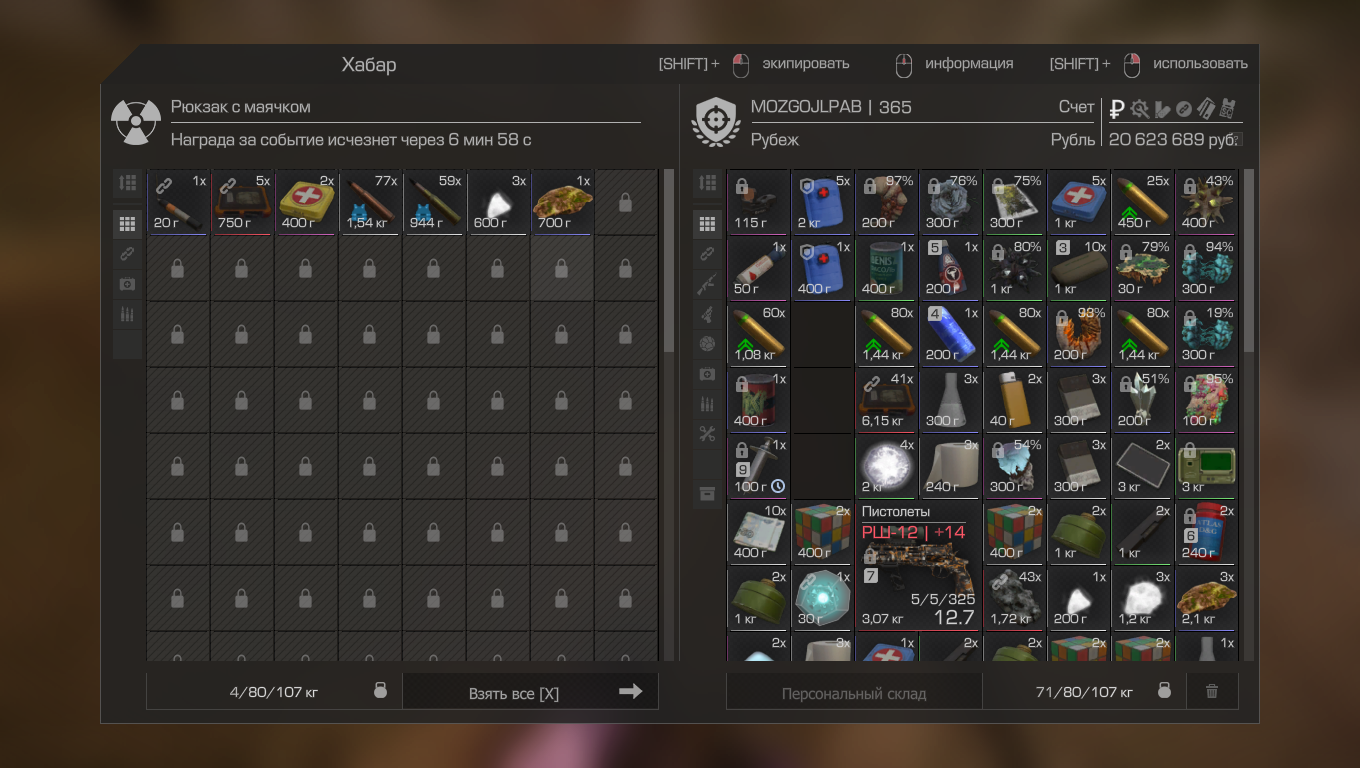Select the weapons filter in stash sidebar

(707, 284)
